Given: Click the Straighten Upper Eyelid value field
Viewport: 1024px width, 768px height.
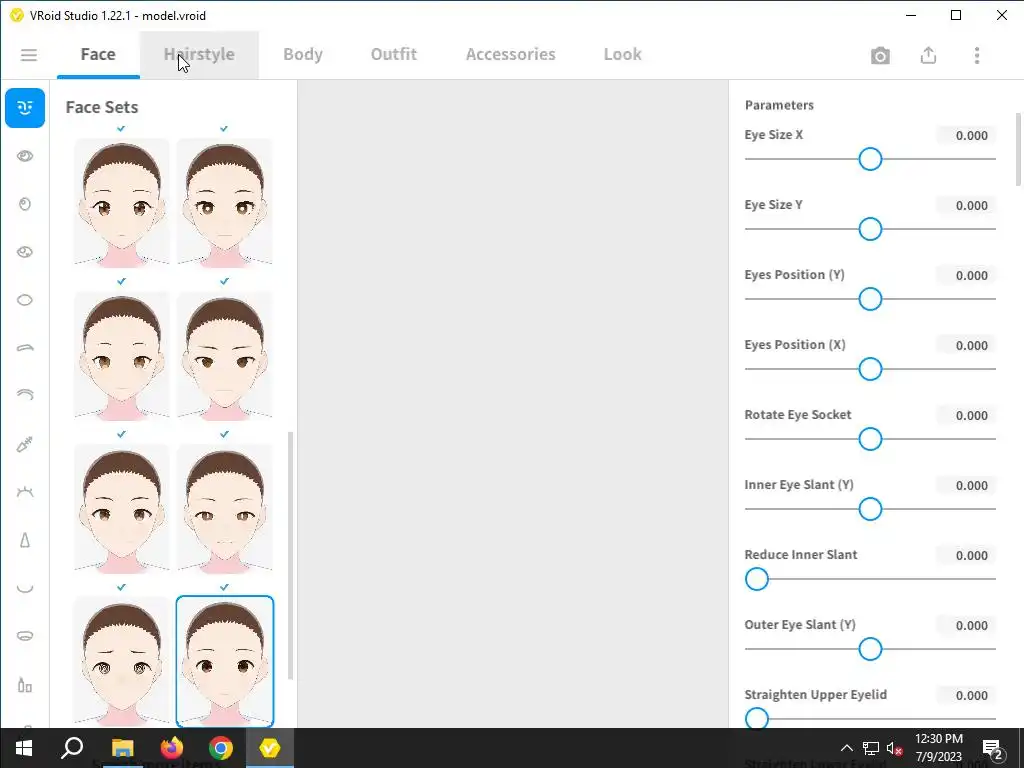Looking at the screenshot, I should pos(966,695).
